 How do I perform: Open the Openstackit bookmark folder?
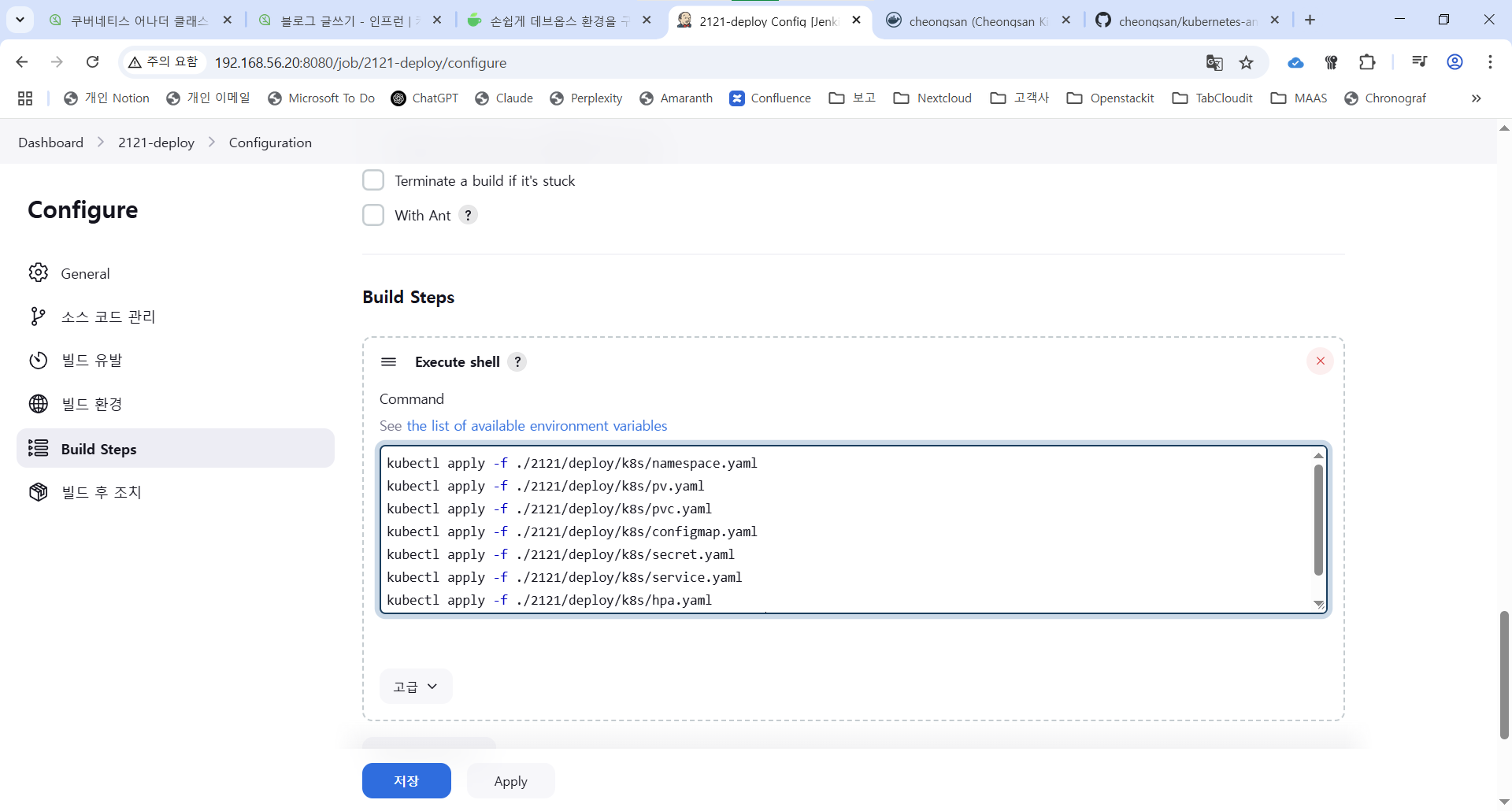[x=1110, y=98]
